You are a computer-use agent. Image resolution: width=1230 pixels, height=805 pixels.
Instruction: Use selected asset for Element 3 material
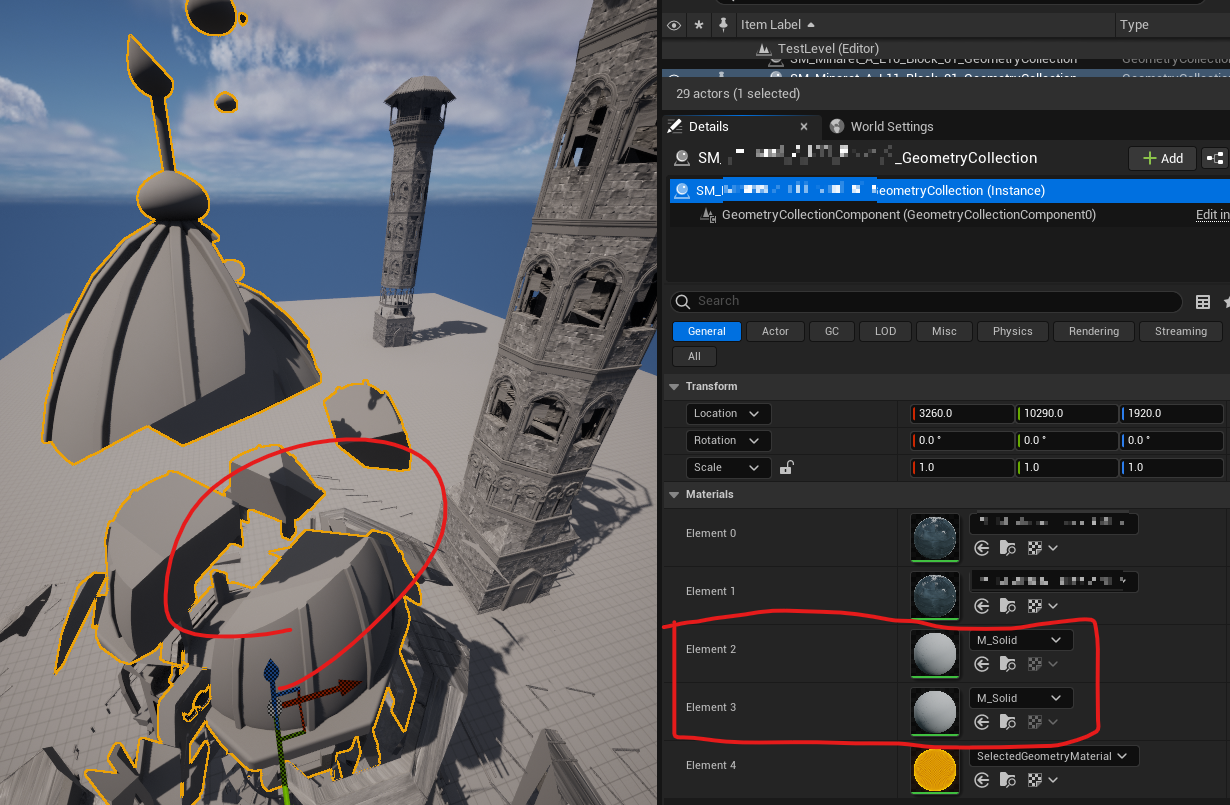tap(982, 722)
